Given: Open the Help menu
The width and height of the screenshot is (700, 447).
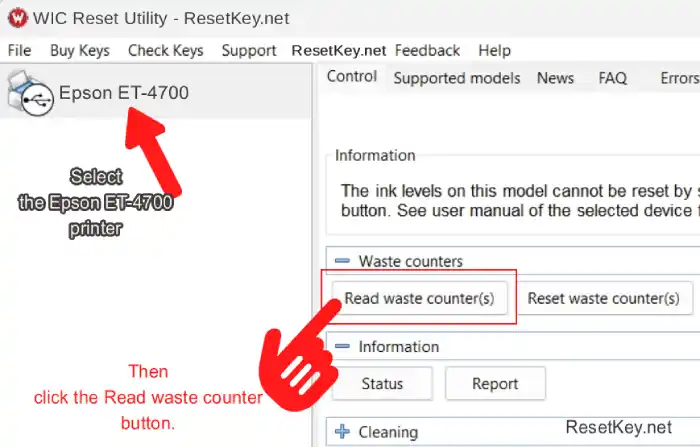Looking at the screenshot, I should coord(495,50).
